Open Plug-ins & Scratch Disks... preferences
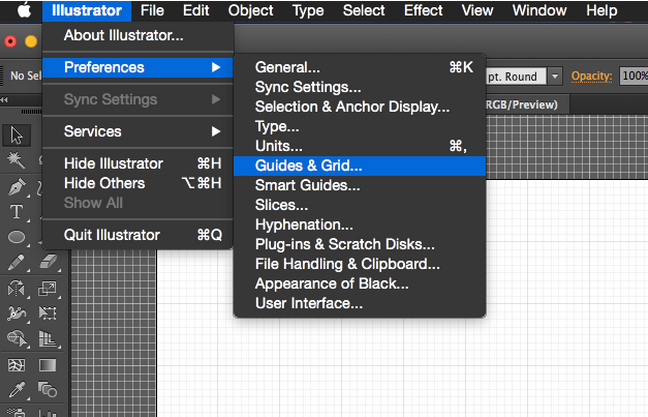 point(360,244)
